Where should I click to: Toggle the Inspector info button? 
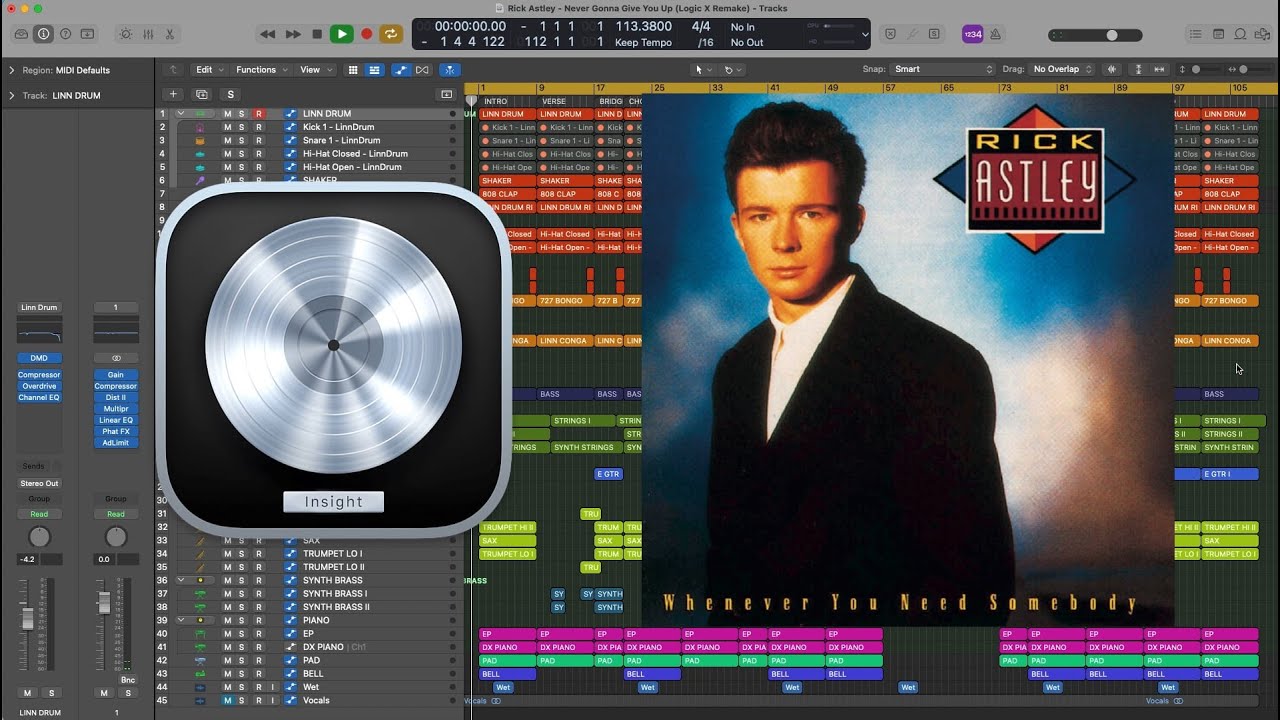(44, 34)
